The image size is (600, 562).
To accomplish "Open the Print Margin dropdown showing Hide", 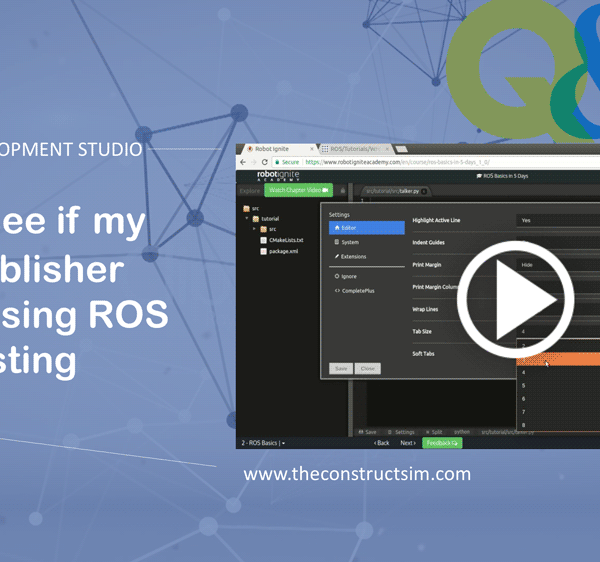I will pyautogui.click(x=557, y=264).
